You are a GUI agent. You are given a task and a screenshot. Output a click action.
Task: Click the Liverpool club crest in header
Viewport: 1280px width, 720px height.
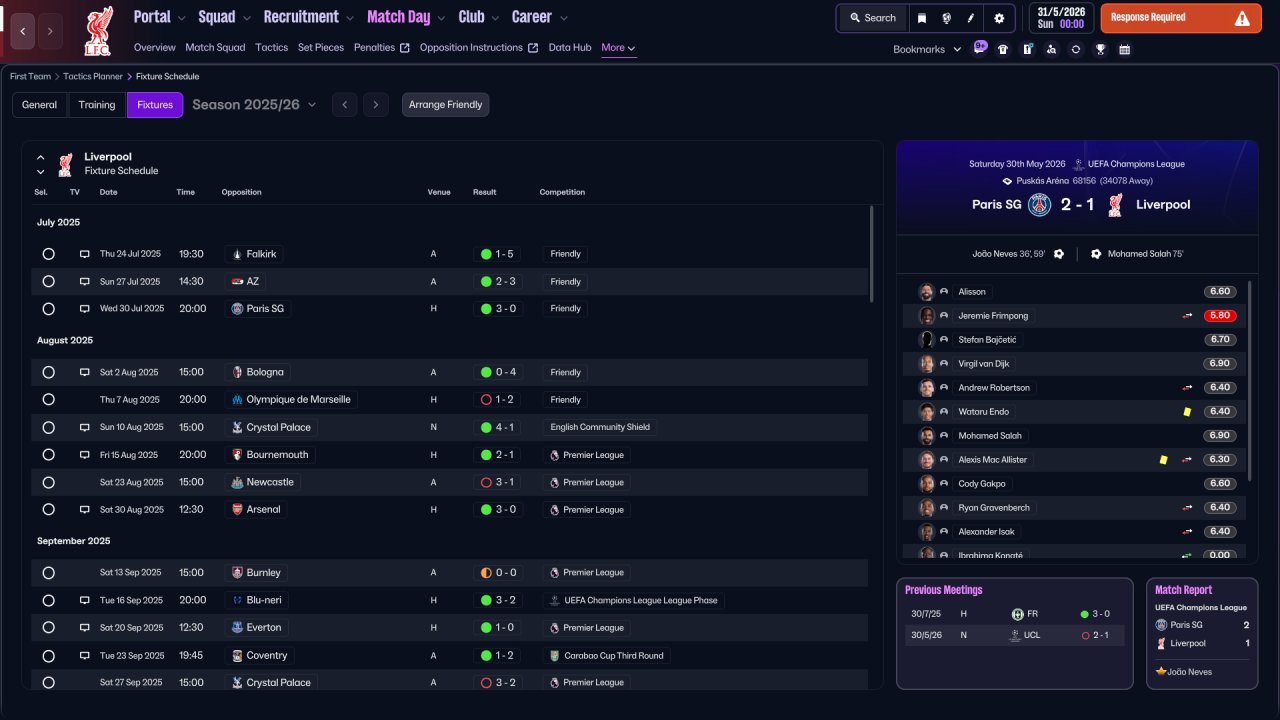pyautogui.click(x=98, y=30)
